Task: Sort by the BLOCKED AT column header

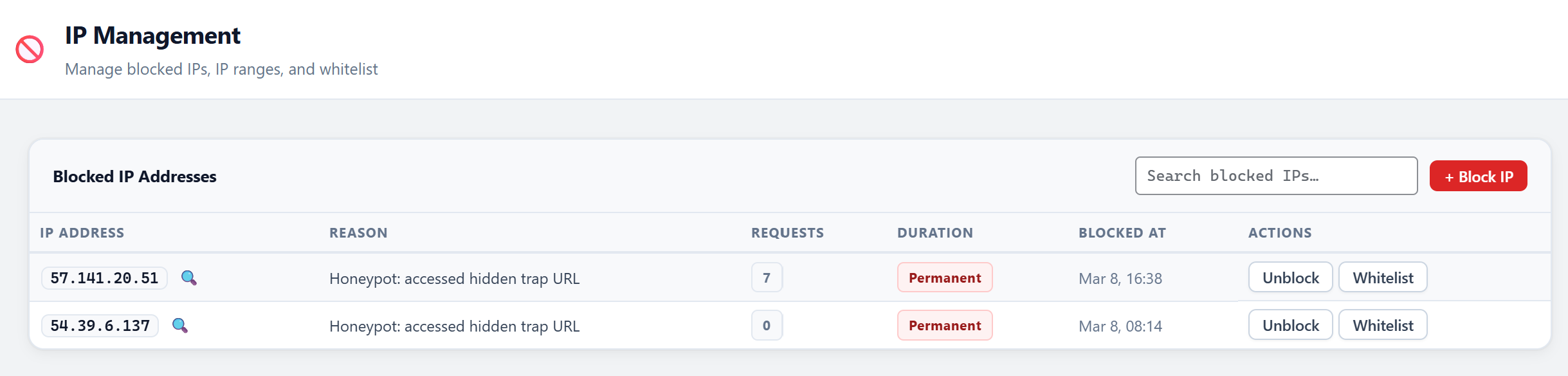Action: (x=1122, y=232)
